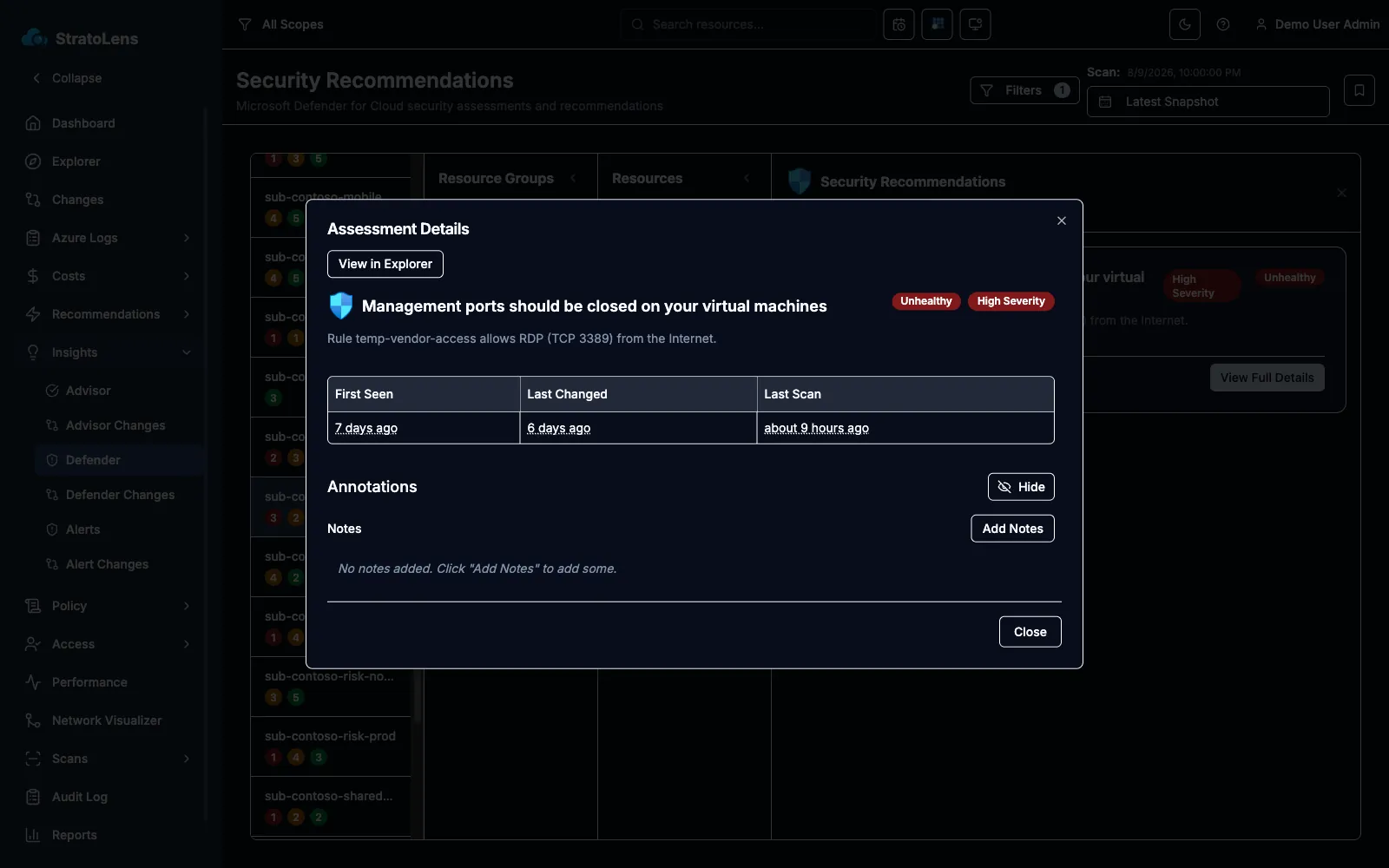Hide this assessment using the Hide button
Viewport: 1389px width, 868px height.
click(1021, 487)
